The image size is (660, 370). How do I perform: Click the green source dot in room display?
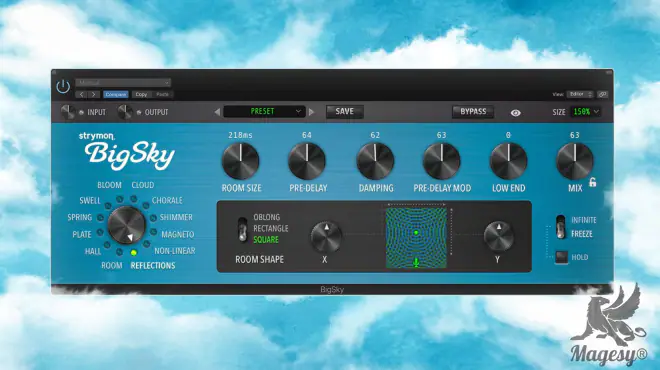click(416, 233)
